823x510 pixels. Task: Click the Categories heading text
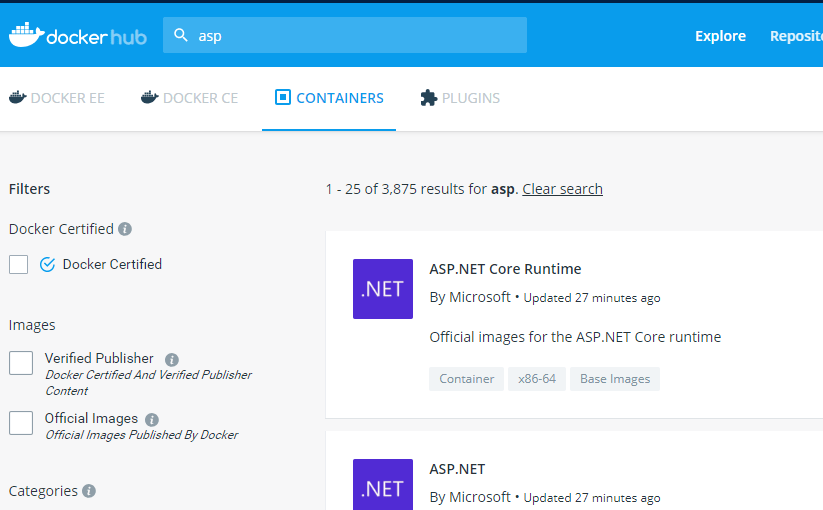(x=43, y=491)
